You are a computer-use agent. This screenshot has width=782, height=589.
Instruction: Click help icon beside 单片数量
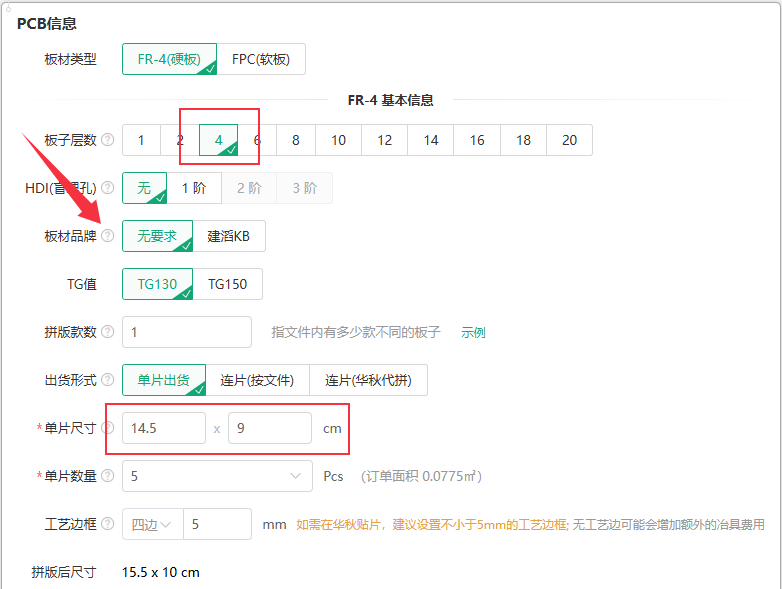(108, 476)
